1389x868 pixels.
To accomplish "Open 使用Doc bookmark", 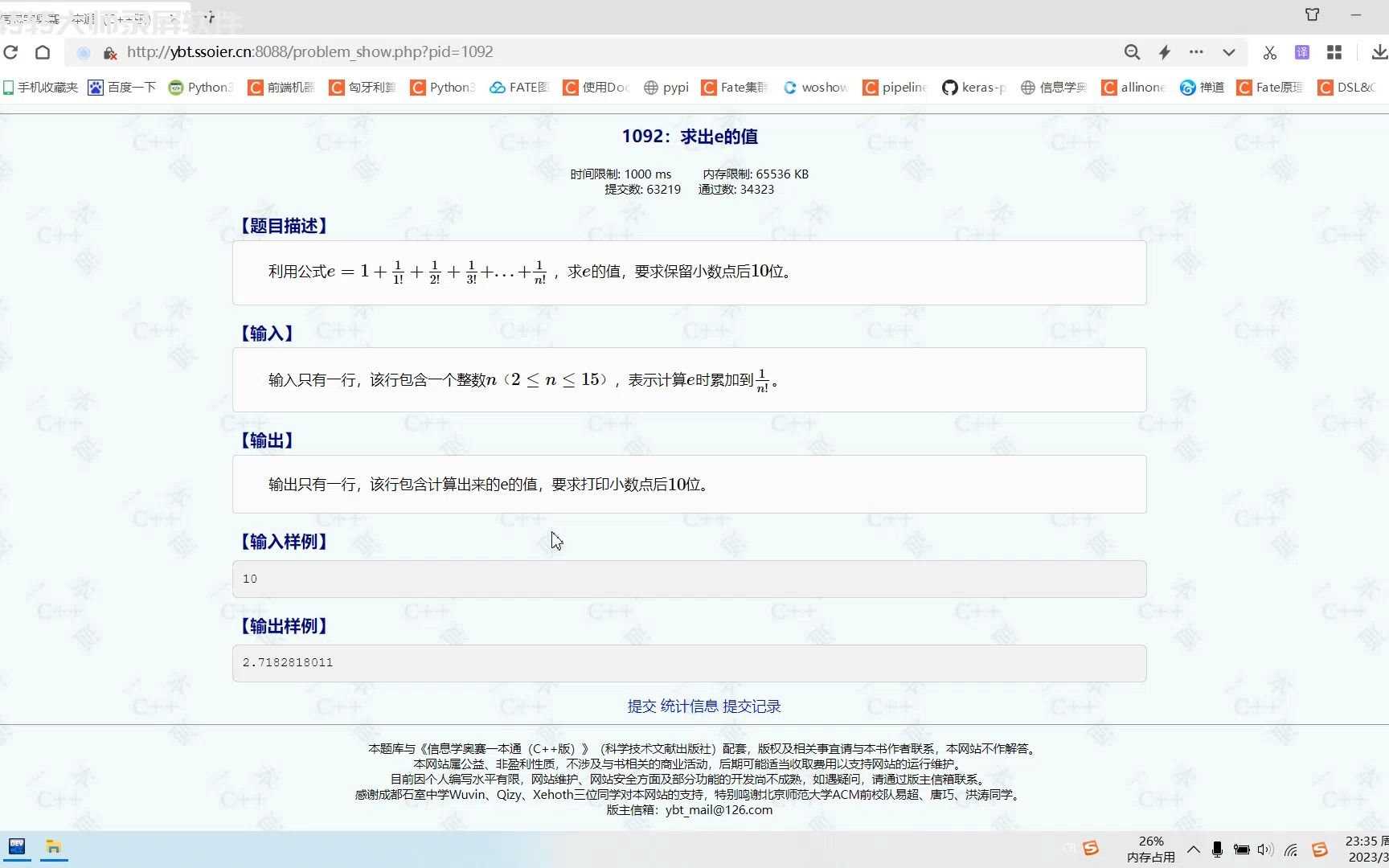I will (x=596, y=87).
